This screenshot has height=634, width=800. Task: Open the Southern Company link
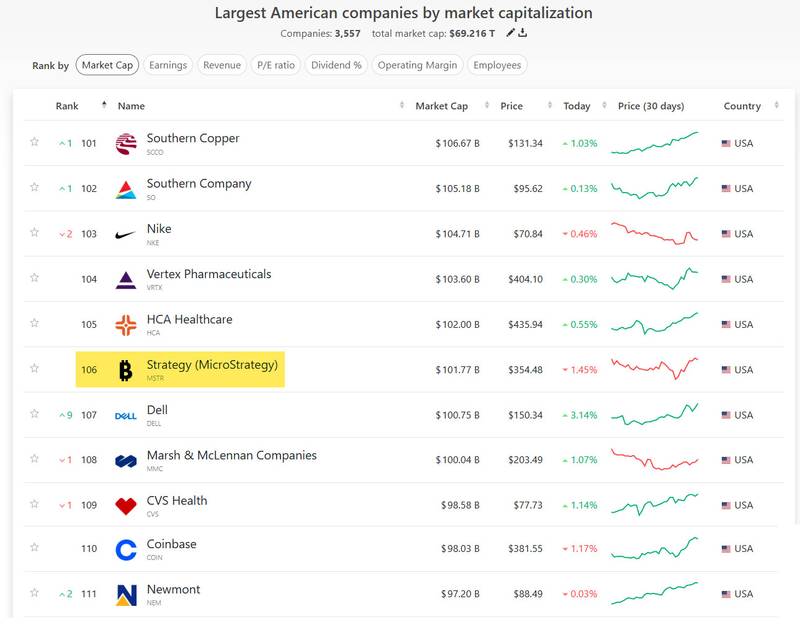pos(199,184)
